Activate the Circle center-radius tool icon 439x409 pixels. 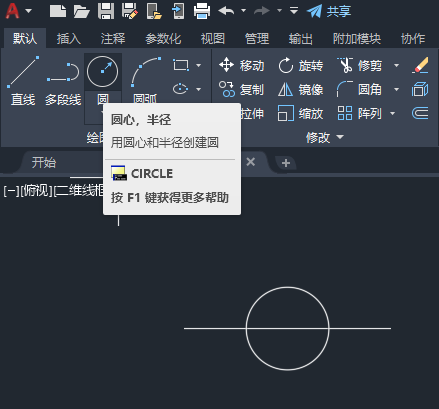[102, 72]
